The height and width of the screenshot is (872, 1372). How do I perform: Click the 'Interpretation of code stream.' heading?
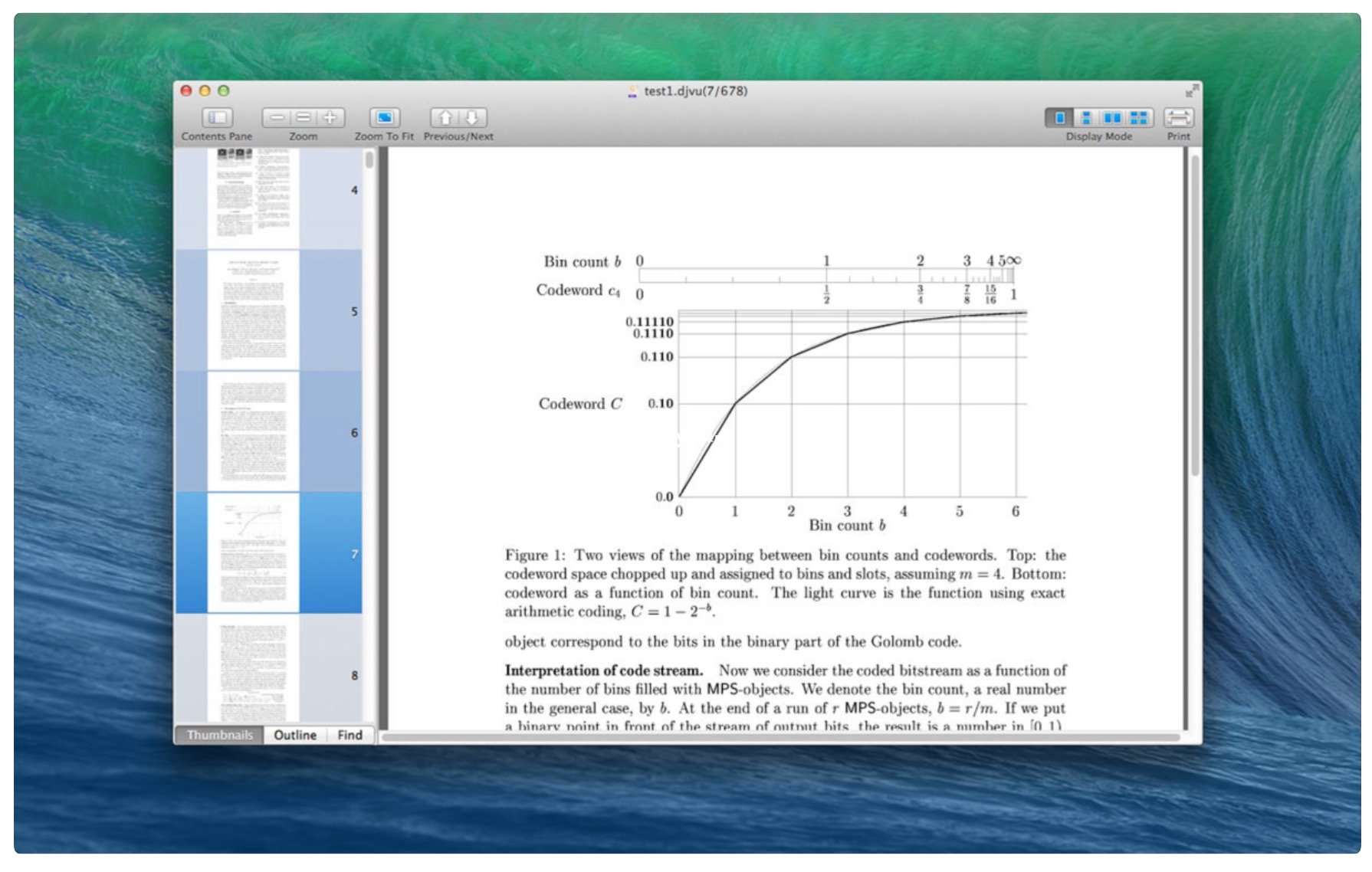[x=604, y=670]
